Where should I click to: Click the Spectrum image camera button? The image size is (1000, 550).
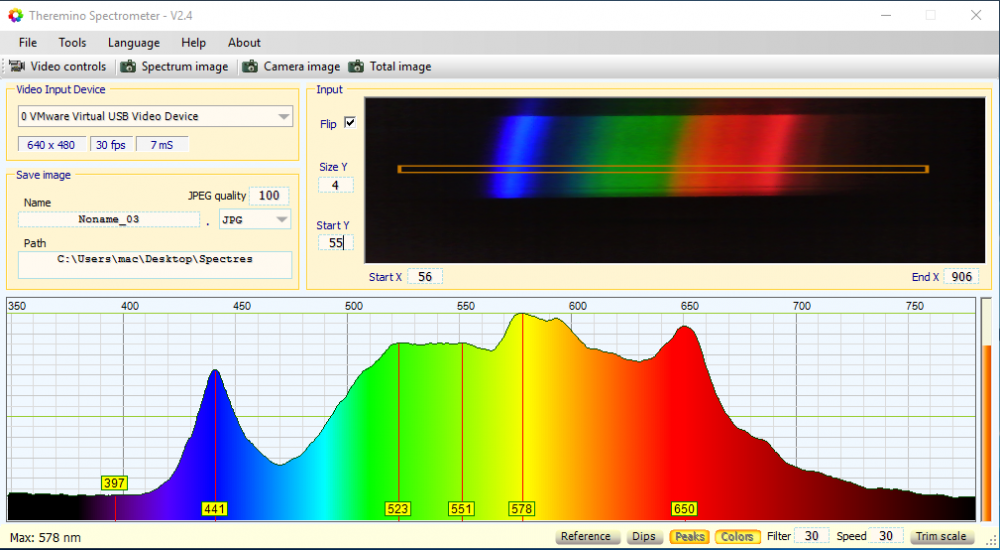point(174,66)
